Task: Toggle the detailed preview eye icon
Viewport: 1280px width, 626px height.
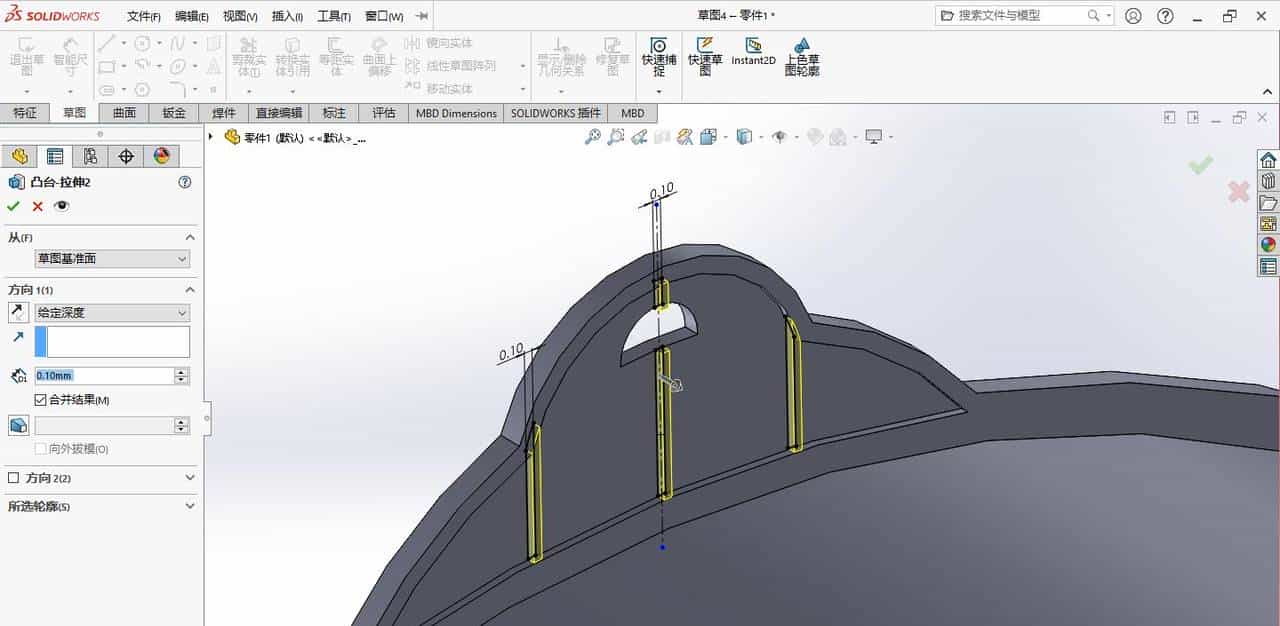Action: pyautogui.click(x=62, y=205)
